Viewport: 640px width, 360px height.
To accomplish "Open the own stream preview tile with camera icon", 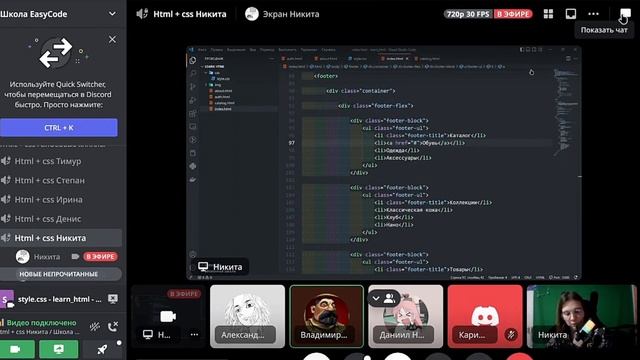I will 168,316.
